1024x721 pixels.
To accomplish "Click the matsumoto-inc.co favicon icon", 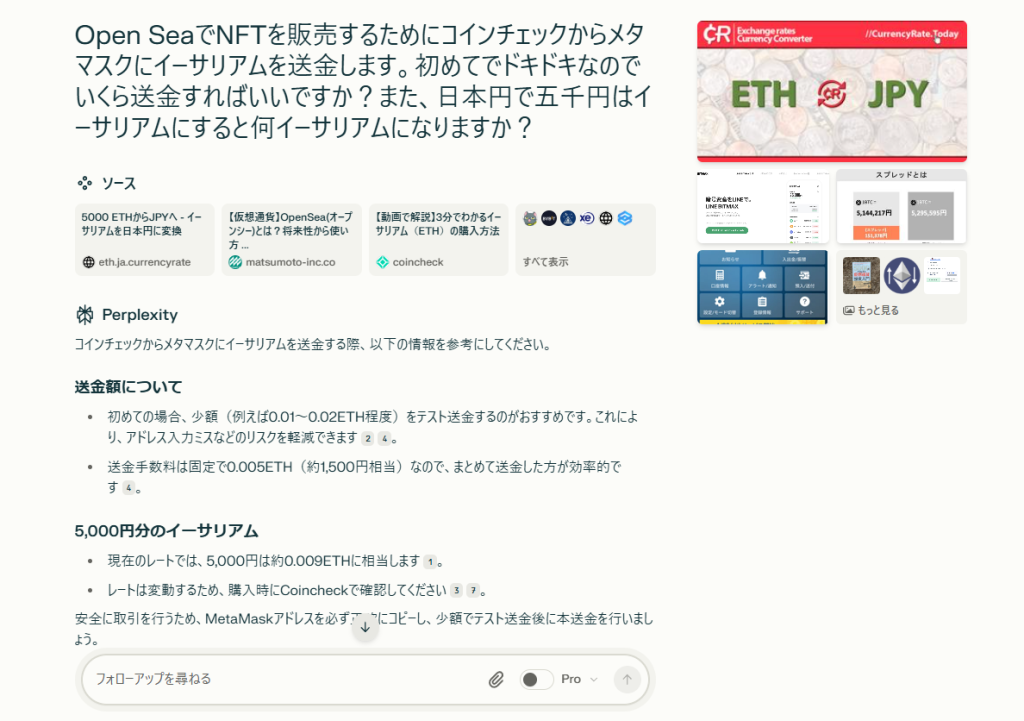I will click(x=235, y=262).
